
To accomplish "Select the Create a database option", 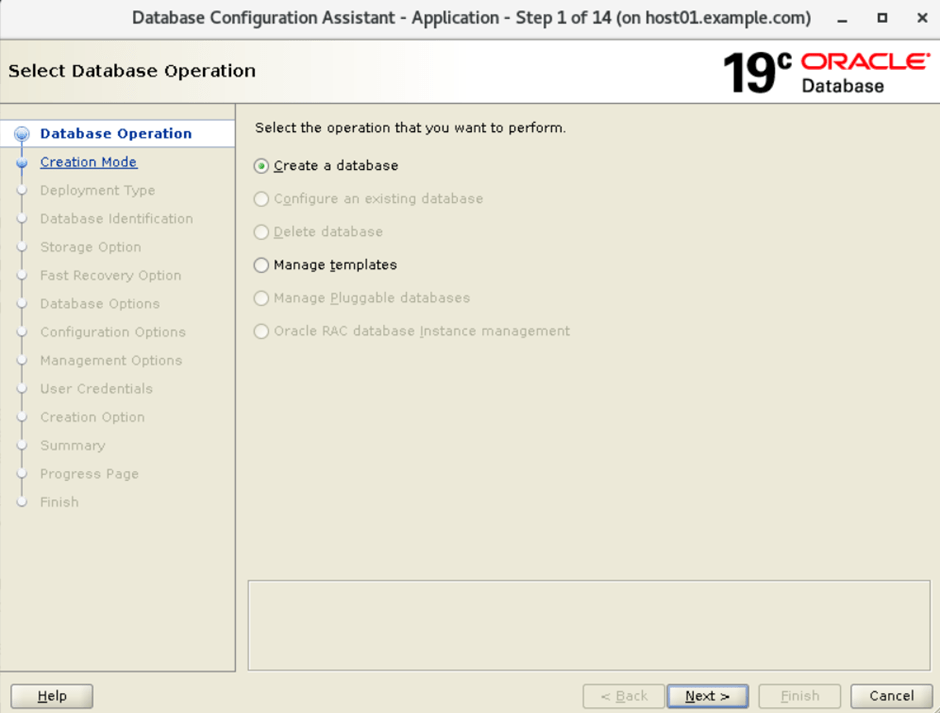I will (x=262, y=166).
